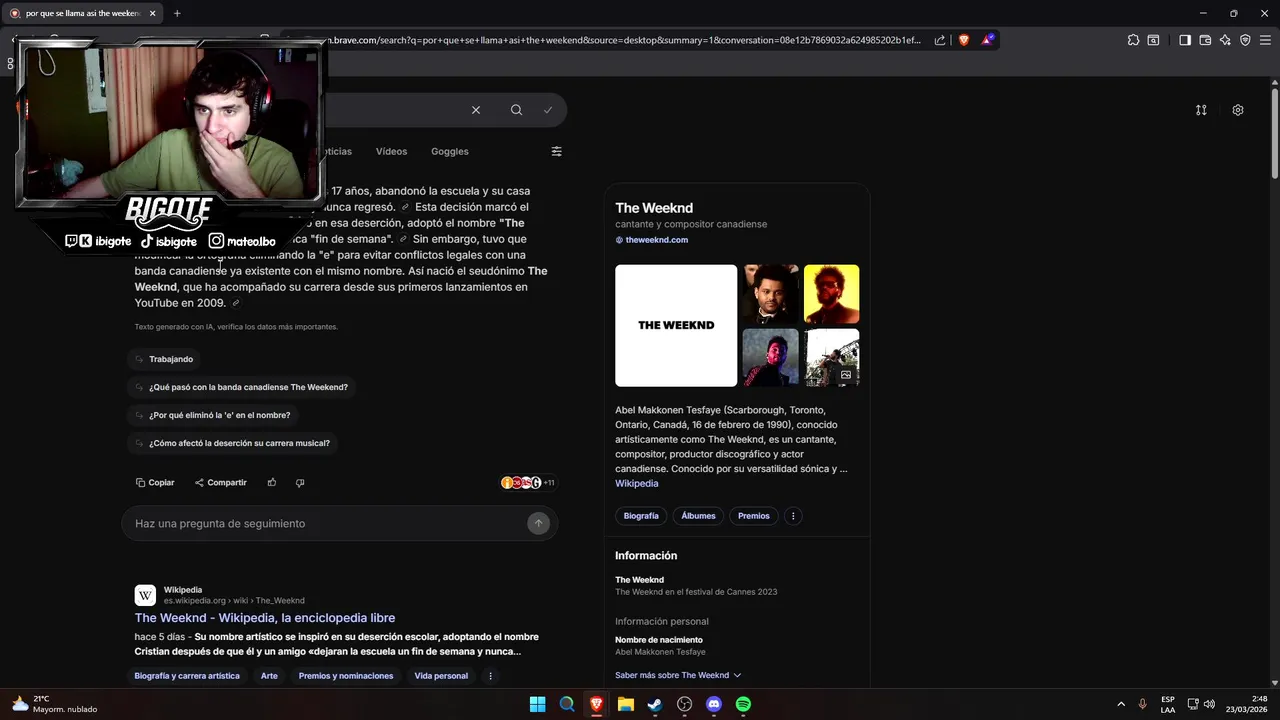Open 'The Weeknd - Wikipedia, la enciclopedia libre' result
The image size is (1280, 720).
pyautogui.click(x=265, y=618)
